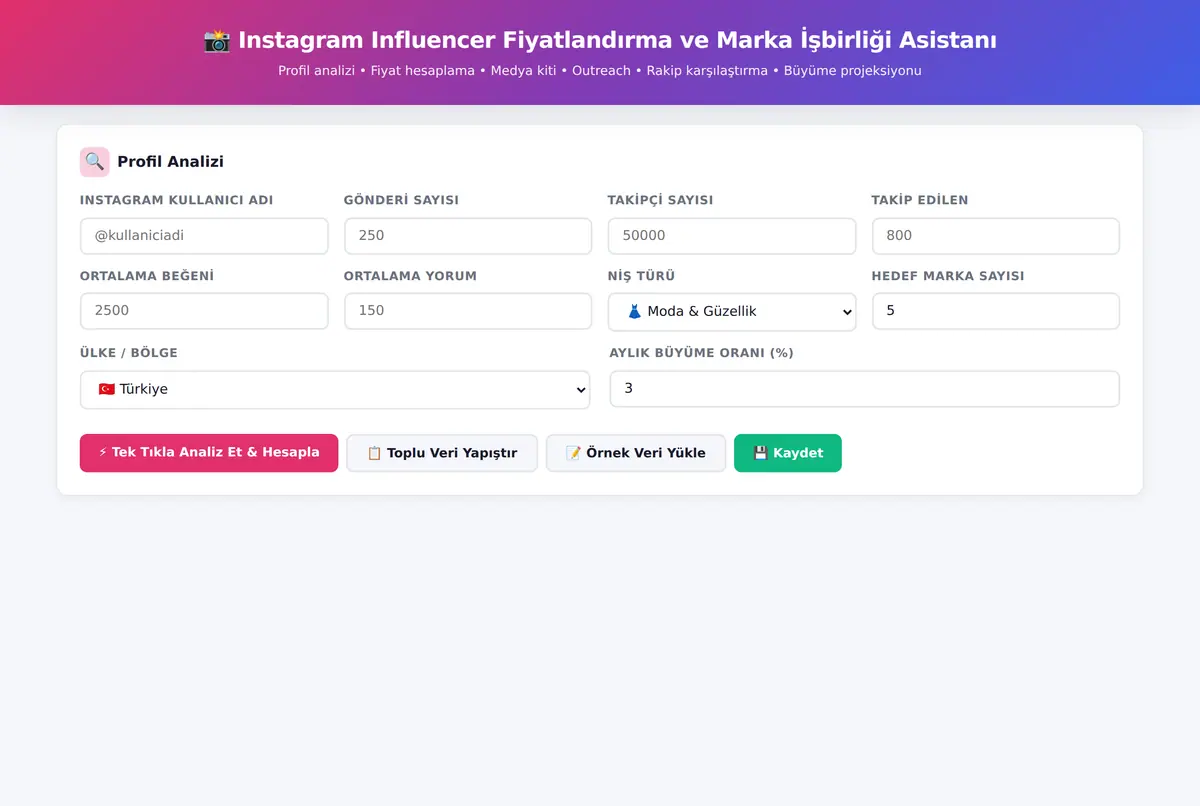The height and width of the screenshot is (806, 1200).
Task: Click the 'ORTALAMA YORUM' label
Action: (410, 276)
